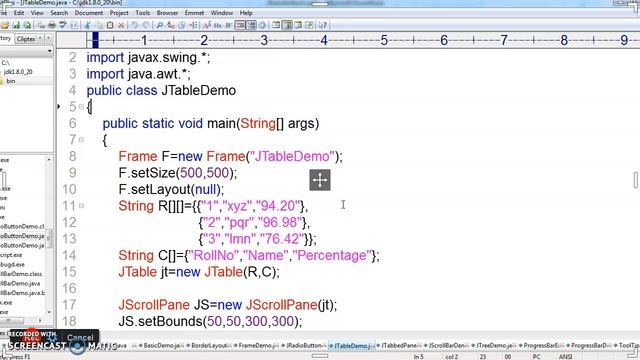
Task: Collapse the code fold at line 5
Action: pos(81,107)
